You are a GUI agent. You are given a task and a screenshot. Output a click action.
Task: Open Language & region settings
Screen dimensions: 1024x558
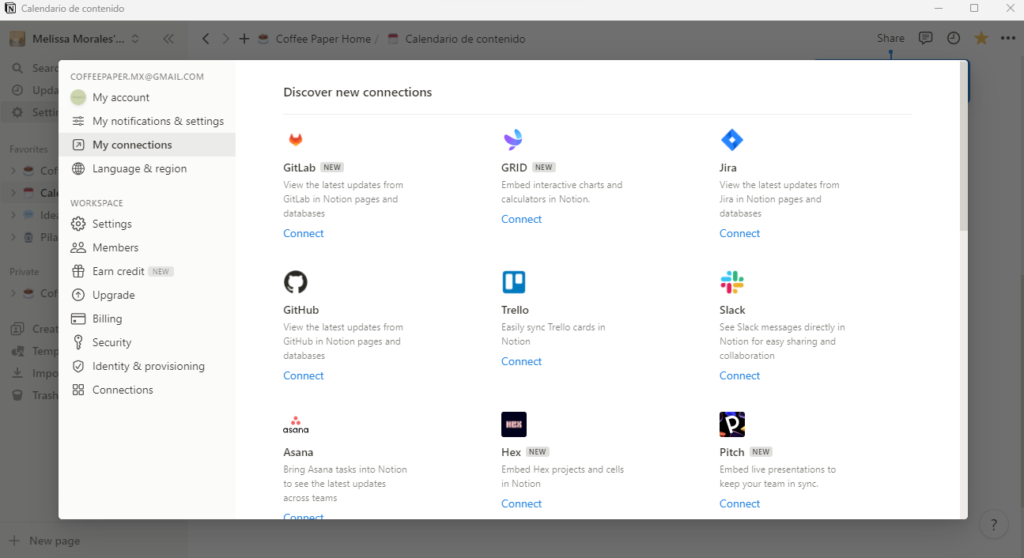pyautogui.click(x=147, y=169)
